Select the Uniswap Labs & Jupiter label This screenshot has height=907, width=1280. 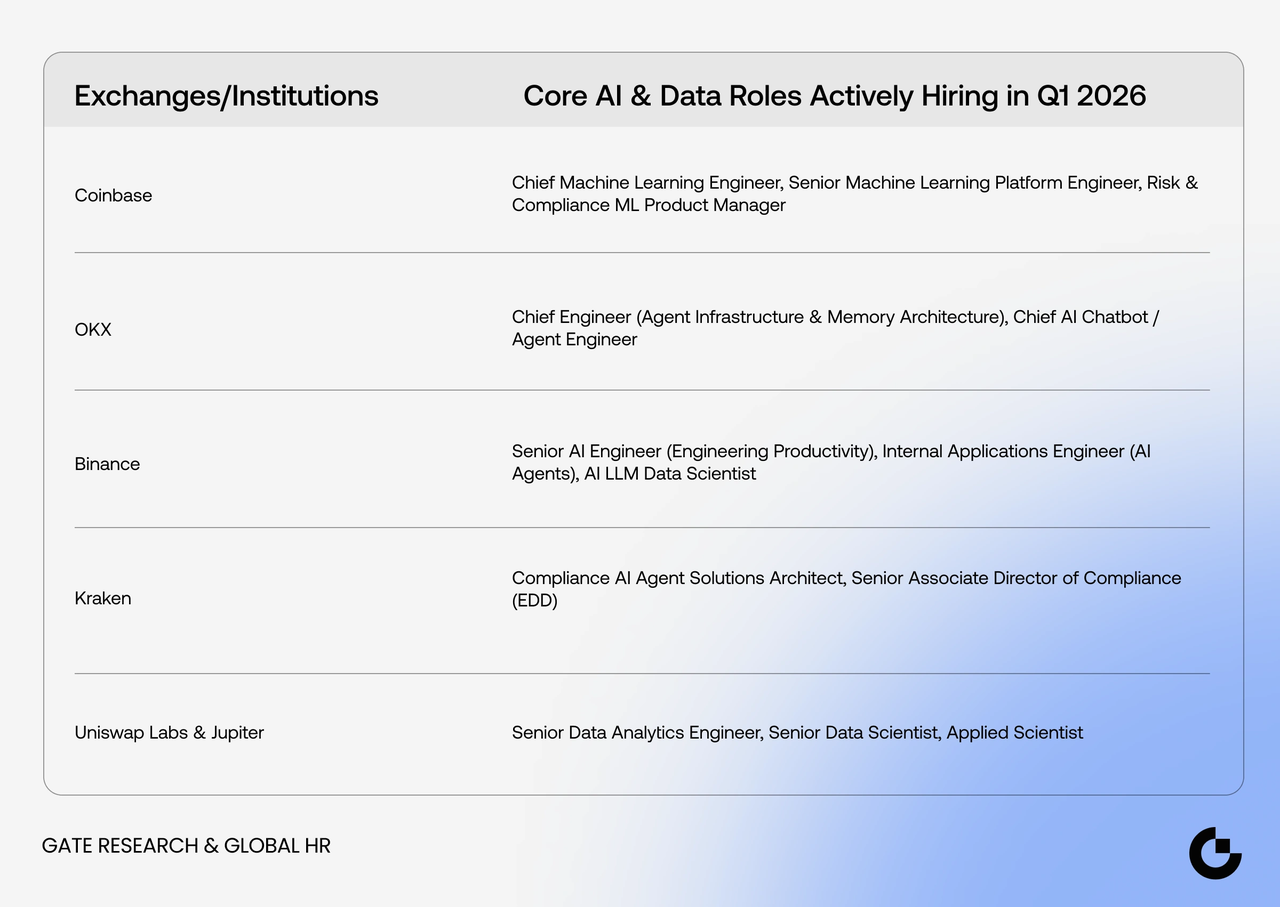(x=169, y=732)
